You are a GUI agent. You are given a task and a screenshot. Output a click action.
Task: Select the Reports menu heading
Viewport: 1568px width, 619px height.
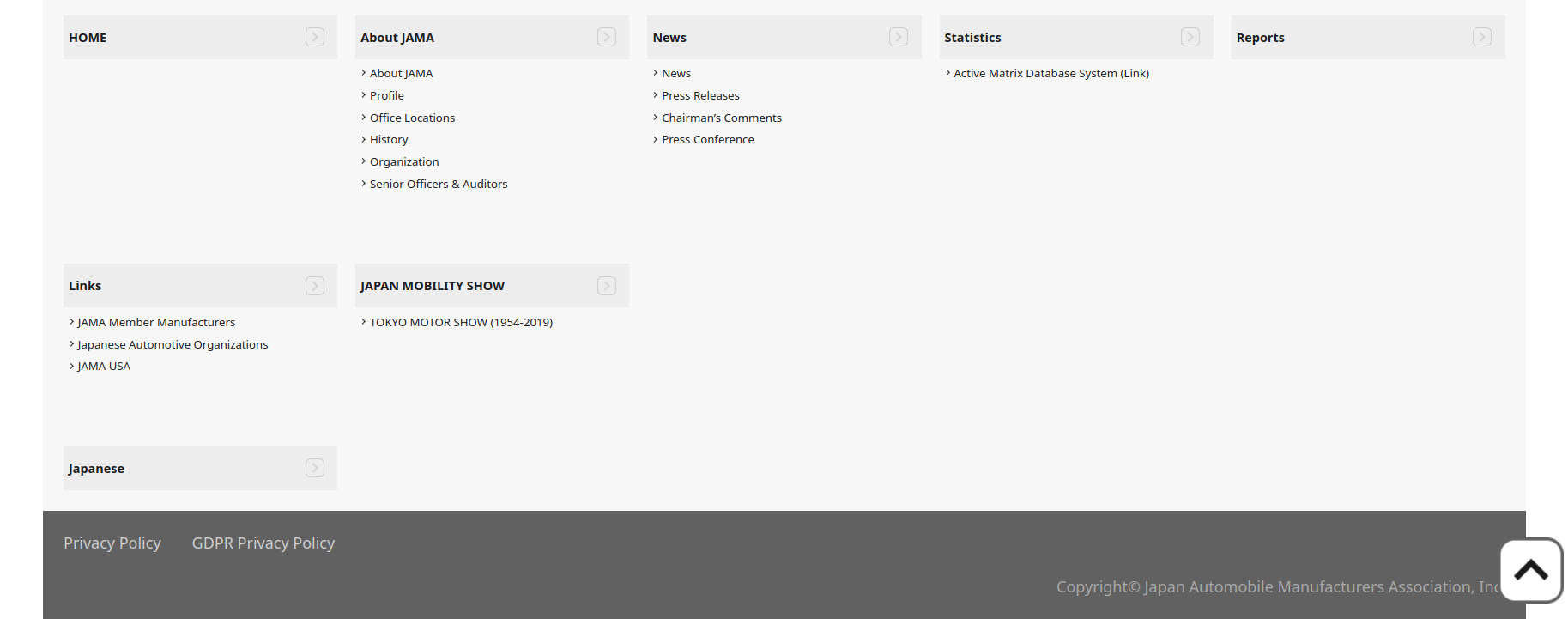point(1260,38)
